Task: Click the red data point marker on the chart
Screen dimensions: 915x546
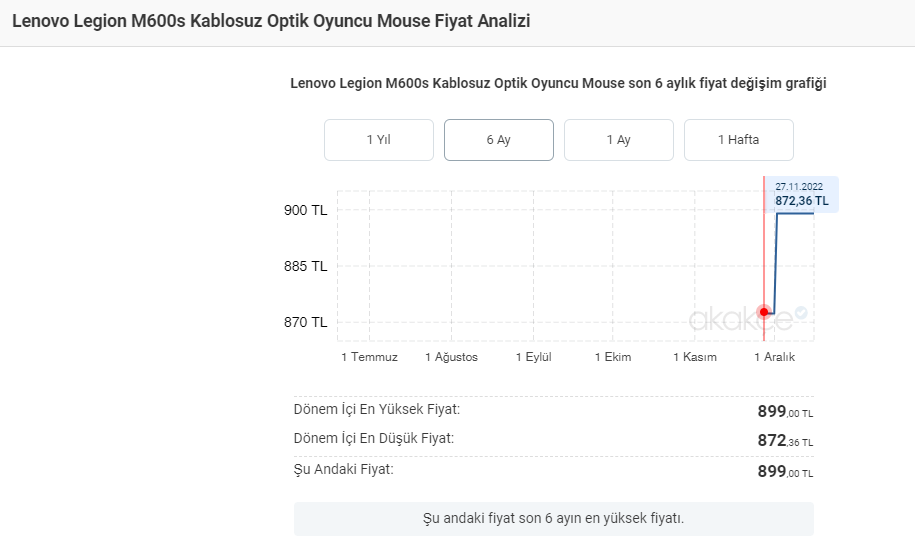Action: pos(765,312)
